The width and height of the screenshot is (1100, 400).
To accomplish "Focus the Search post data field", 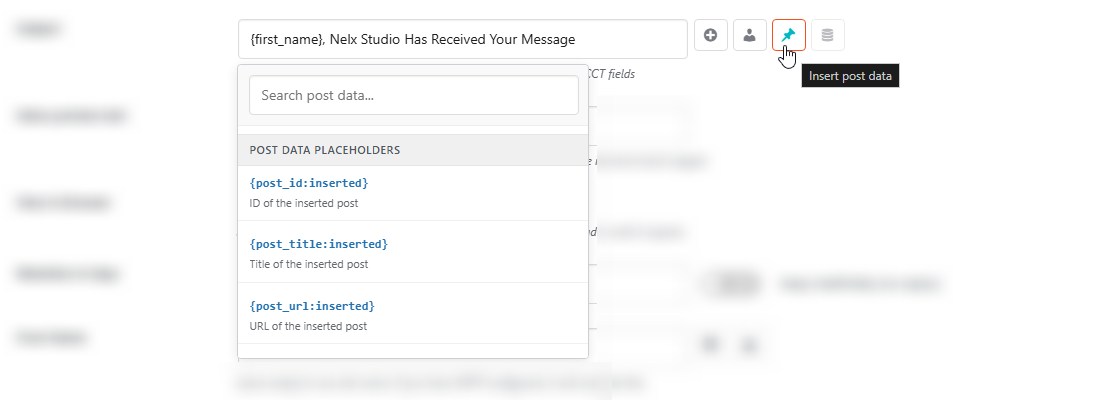I will coord(414,95).
